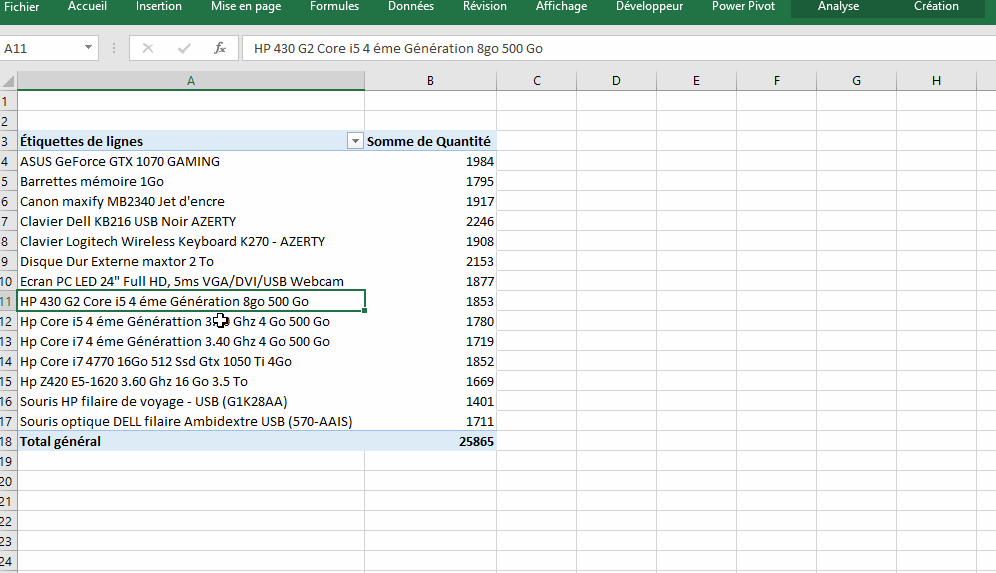Select the quantity value 2246
Image resolution: width=996 pixels, height=573 pixels.
(x=430, y=221)
